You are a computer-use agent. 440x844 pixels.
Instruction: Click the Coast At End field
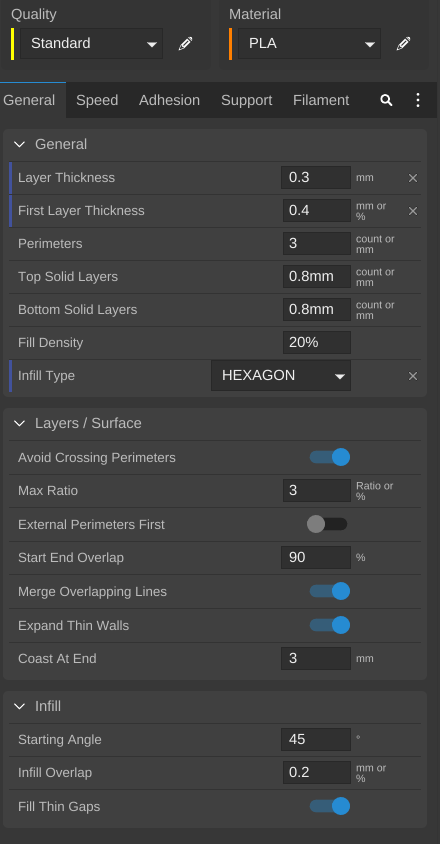point(316,658)
